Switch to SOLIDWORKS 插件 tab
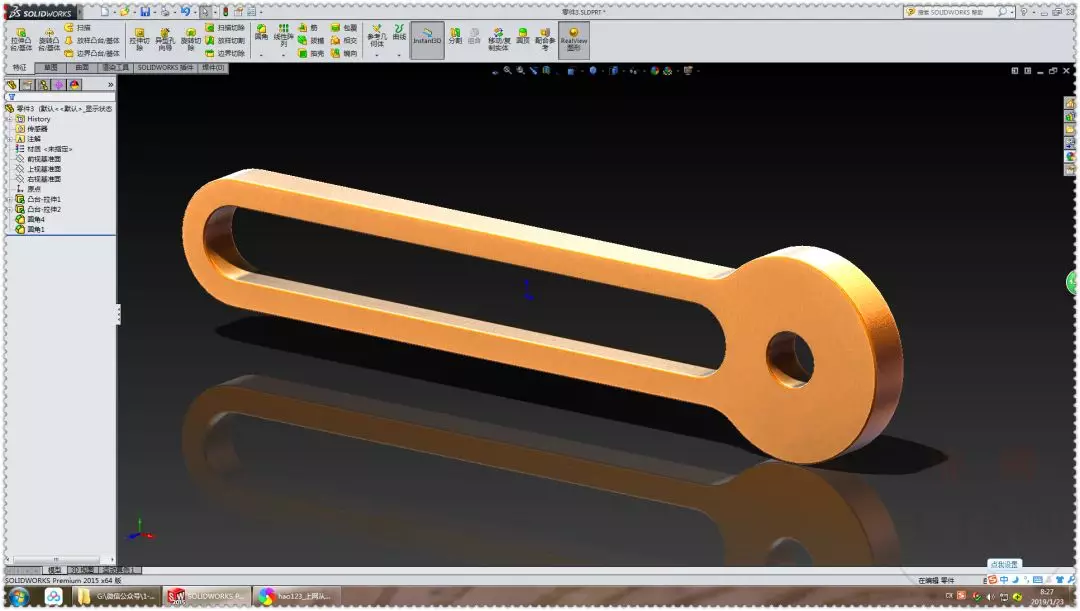Image resolution: width=1080 pixels, height=611 pixels. click(165, 68)
